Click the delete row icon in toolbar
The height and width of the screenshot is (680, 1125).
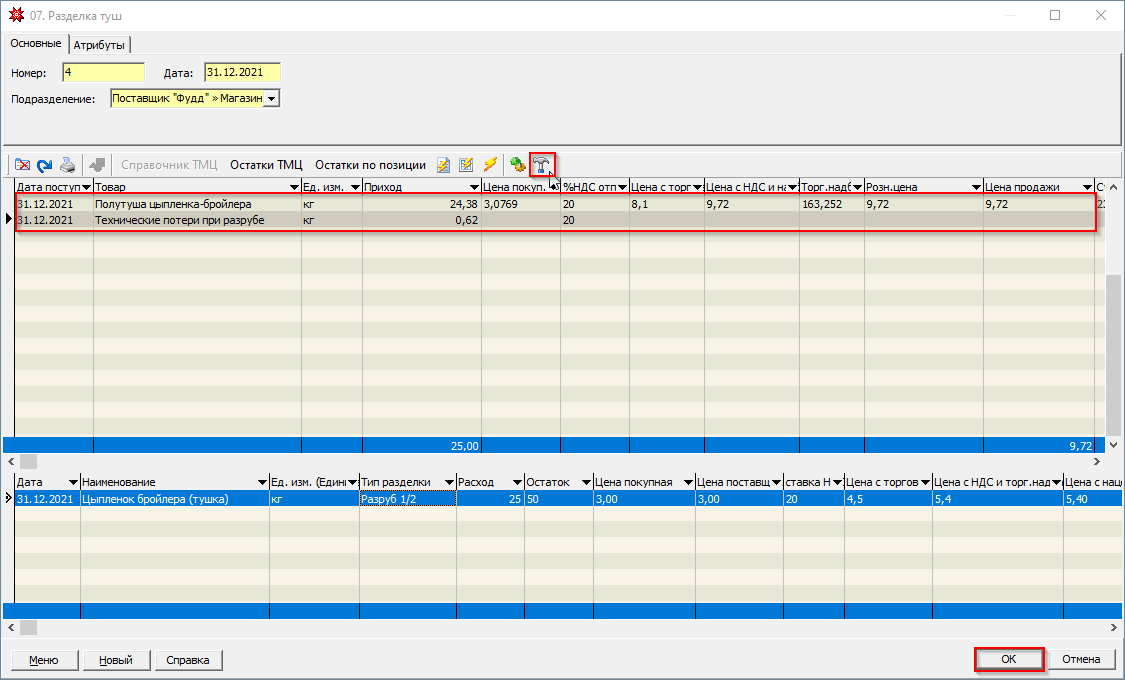click(x=22, y=165)
